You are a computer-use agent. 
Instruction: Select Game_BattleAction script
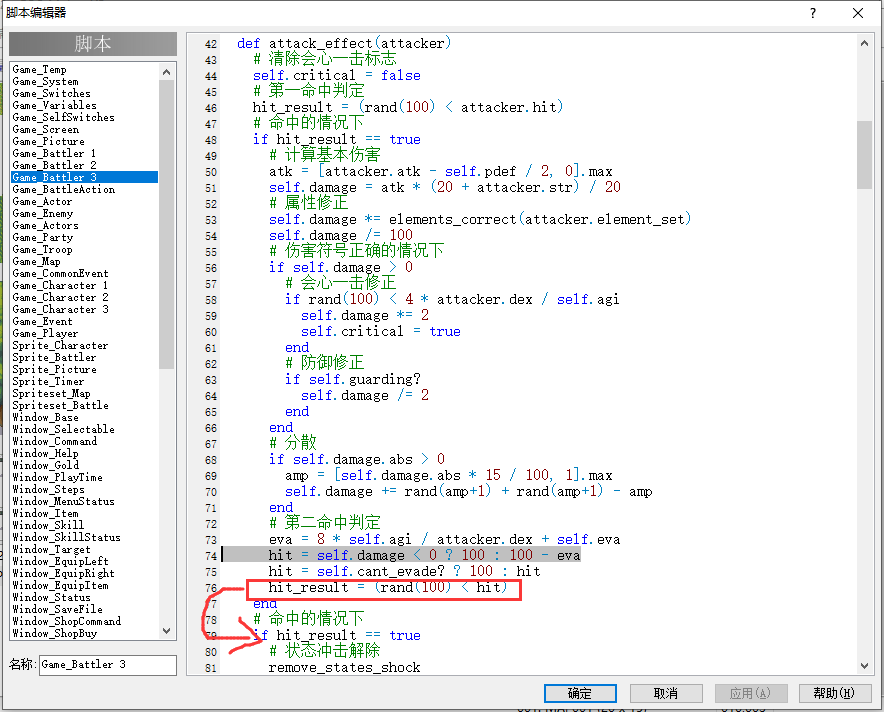[64, 189]
